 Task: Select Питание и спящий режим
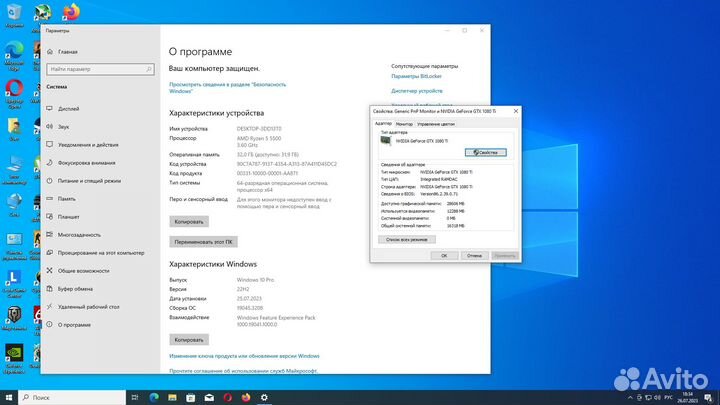point(88,180)
